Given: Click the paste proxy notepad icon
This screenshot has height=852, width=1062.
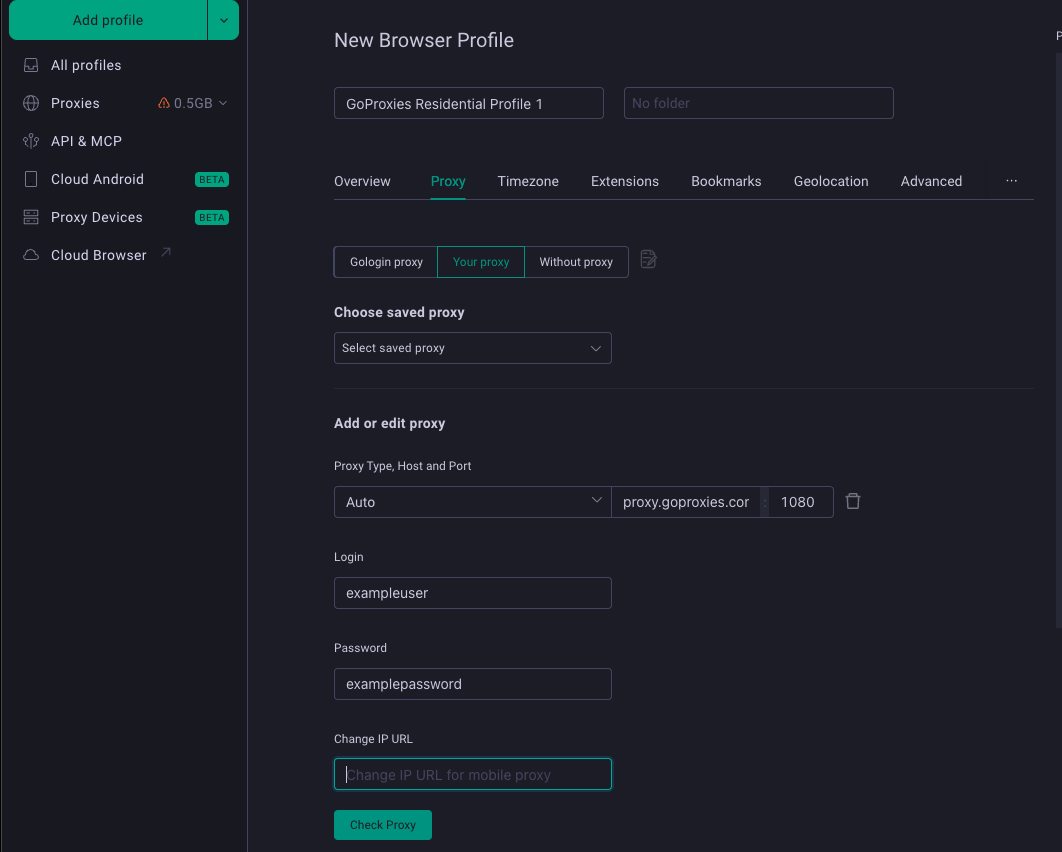Looking at the screenshot, I should point(648,260).
